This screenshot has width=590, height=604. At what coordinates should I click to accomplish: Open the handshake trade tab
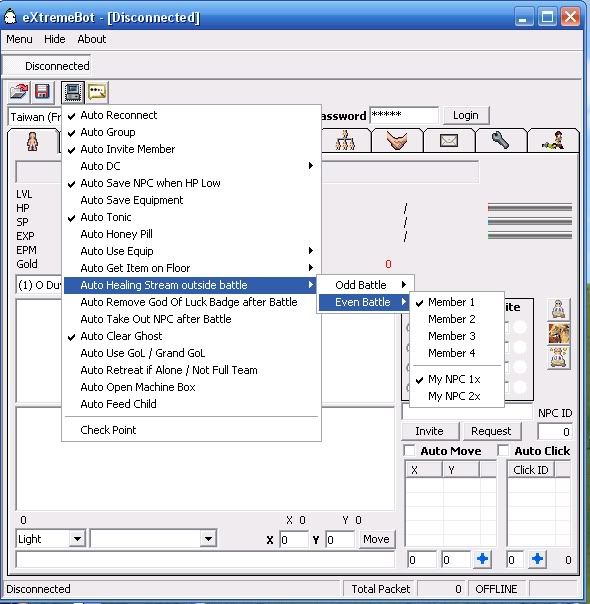(x=397, y=141)
